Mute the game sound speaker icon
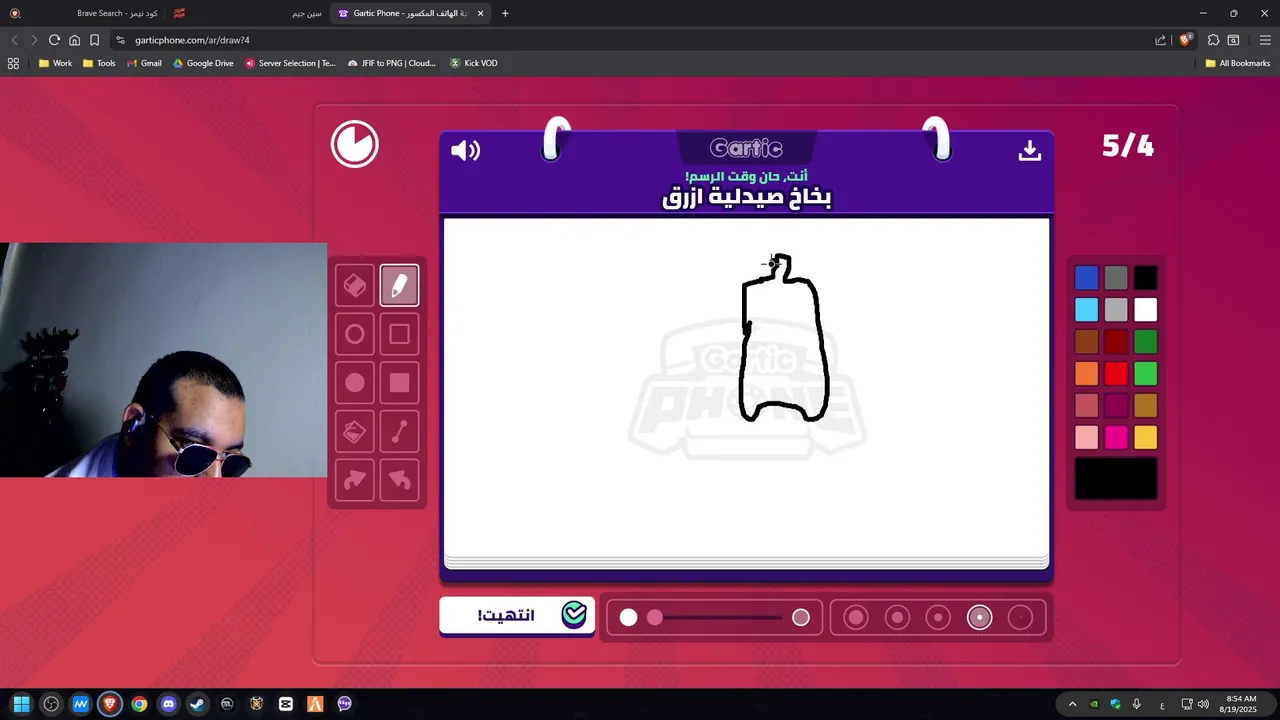This screenshot has height=720, width=1280. [x=465, y=150]
